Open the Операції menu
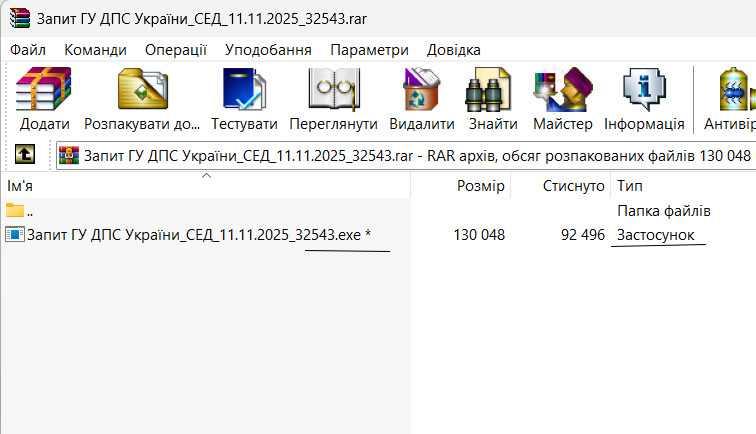This screenshot has width=756, height=434. [x=176, y=50]
